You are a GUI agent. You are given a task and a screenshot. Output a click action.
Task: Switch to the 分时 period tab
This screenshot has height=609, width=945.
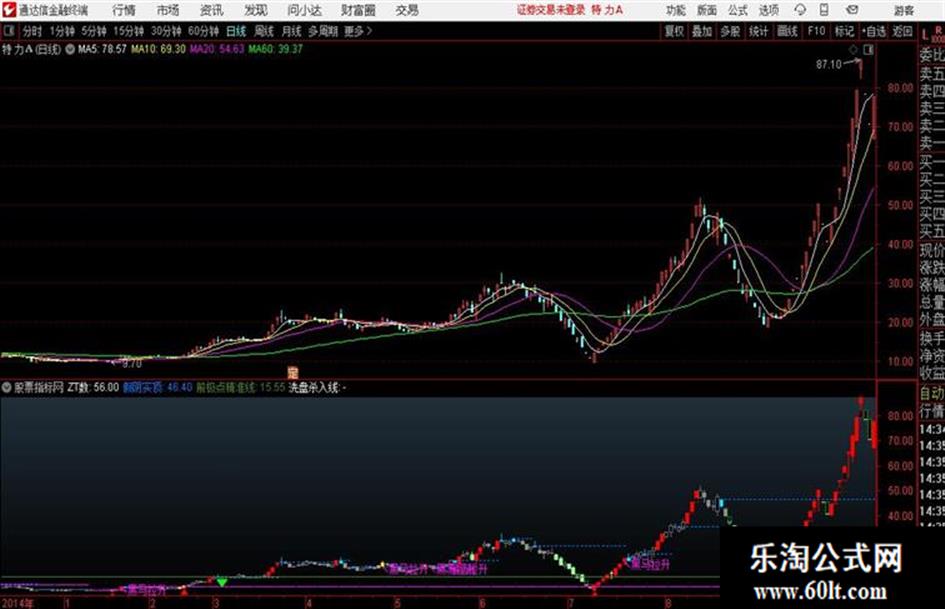tap(33, 31)
